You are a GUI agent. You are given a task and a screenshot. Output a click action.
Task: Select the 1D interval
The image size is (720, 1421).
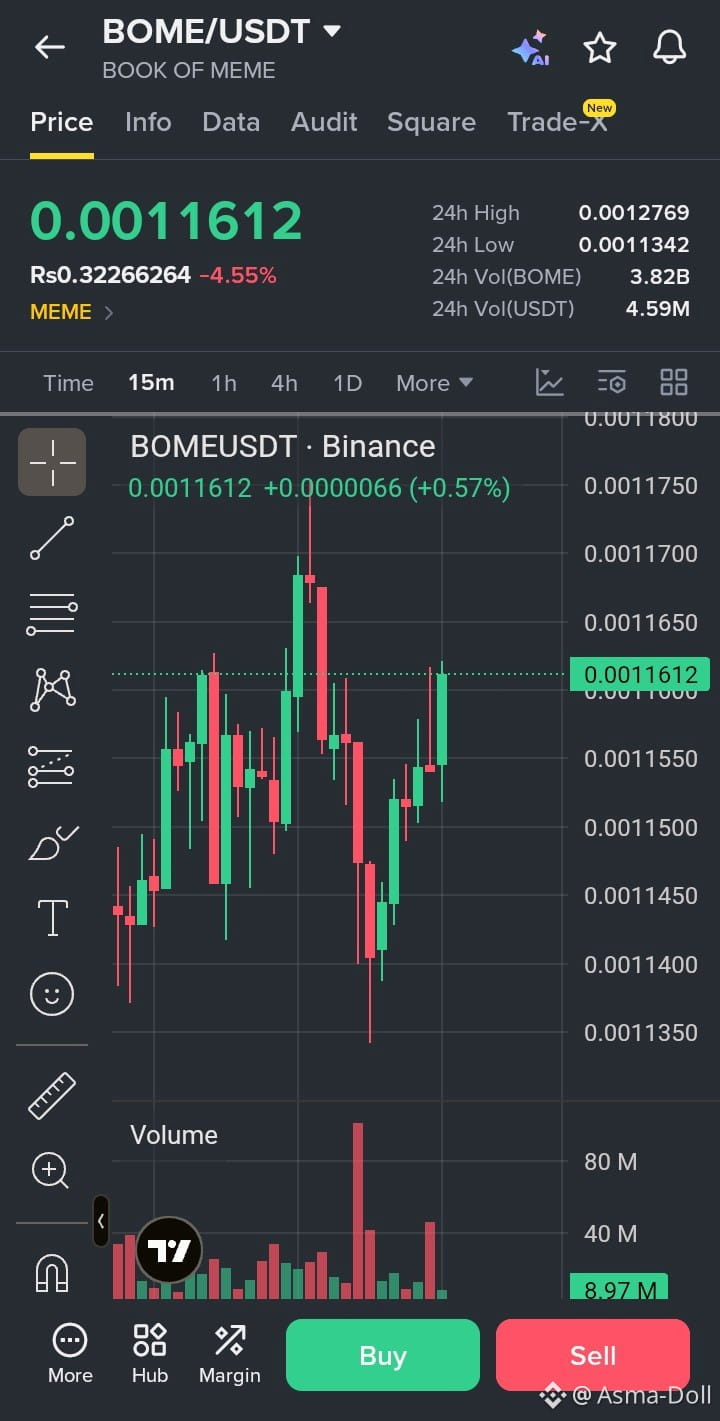pyautogui.click(x=347, y=383)
